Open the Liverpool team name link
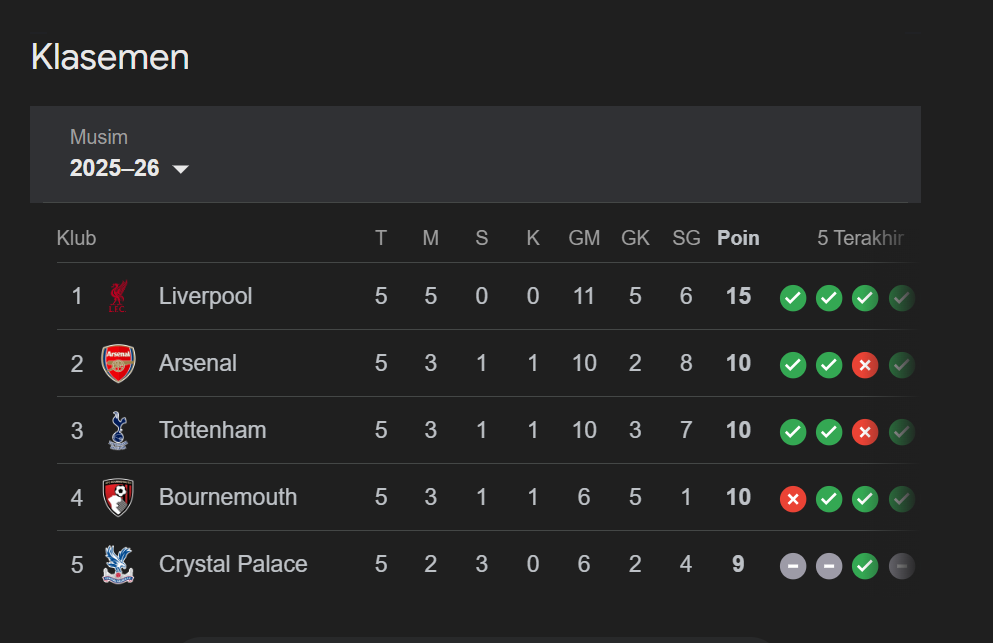 (x=205, y=296)
